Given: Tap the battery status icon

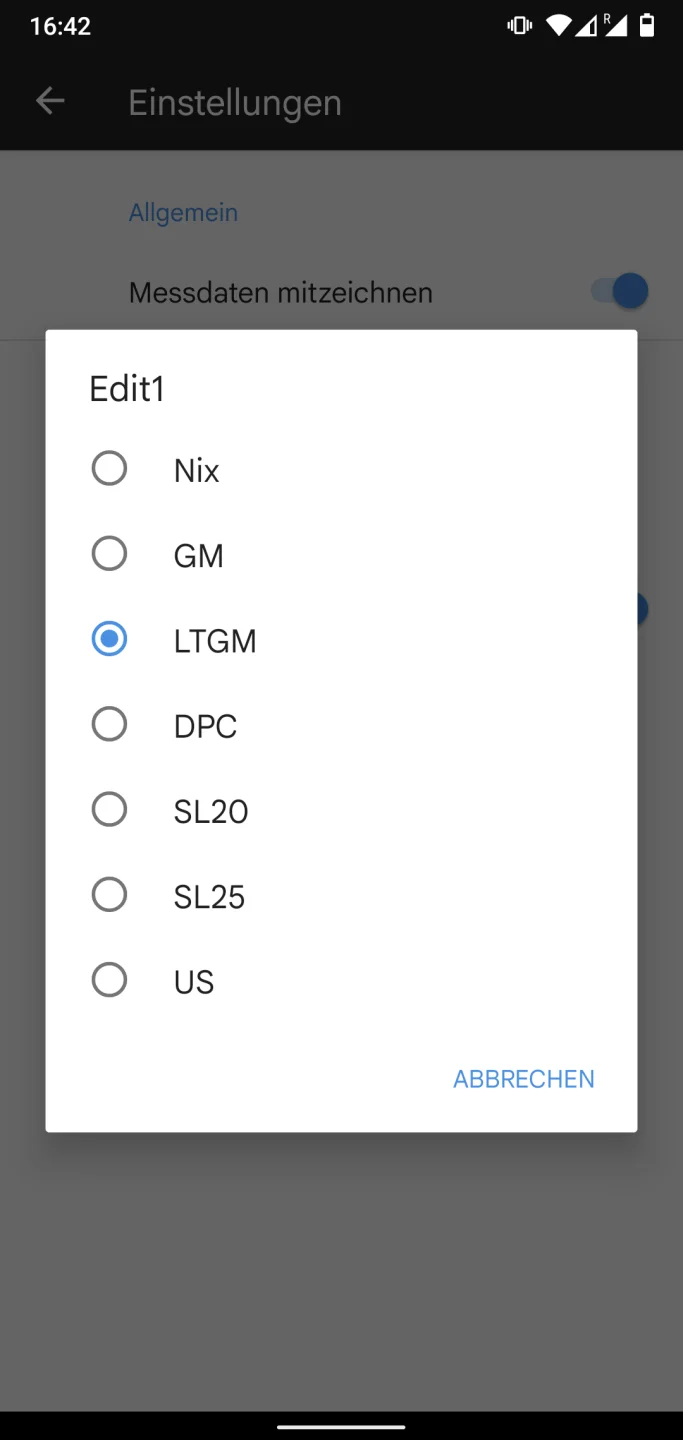Looking at the screenshot, I should pyautogui.click(x=647, y=26).
